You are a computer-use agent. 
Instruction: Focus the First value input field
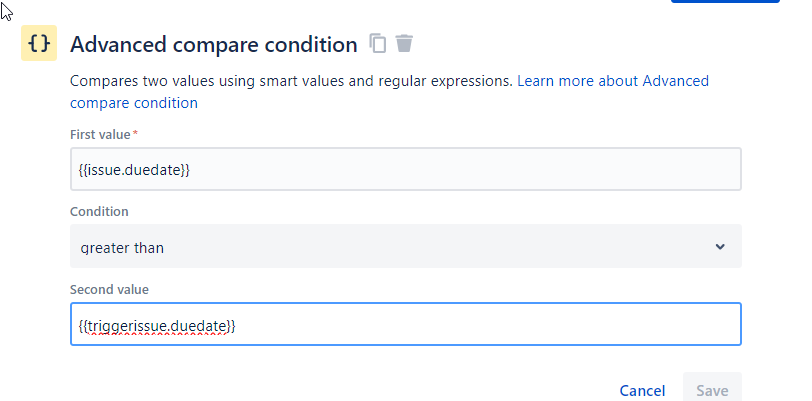(405, 170)
